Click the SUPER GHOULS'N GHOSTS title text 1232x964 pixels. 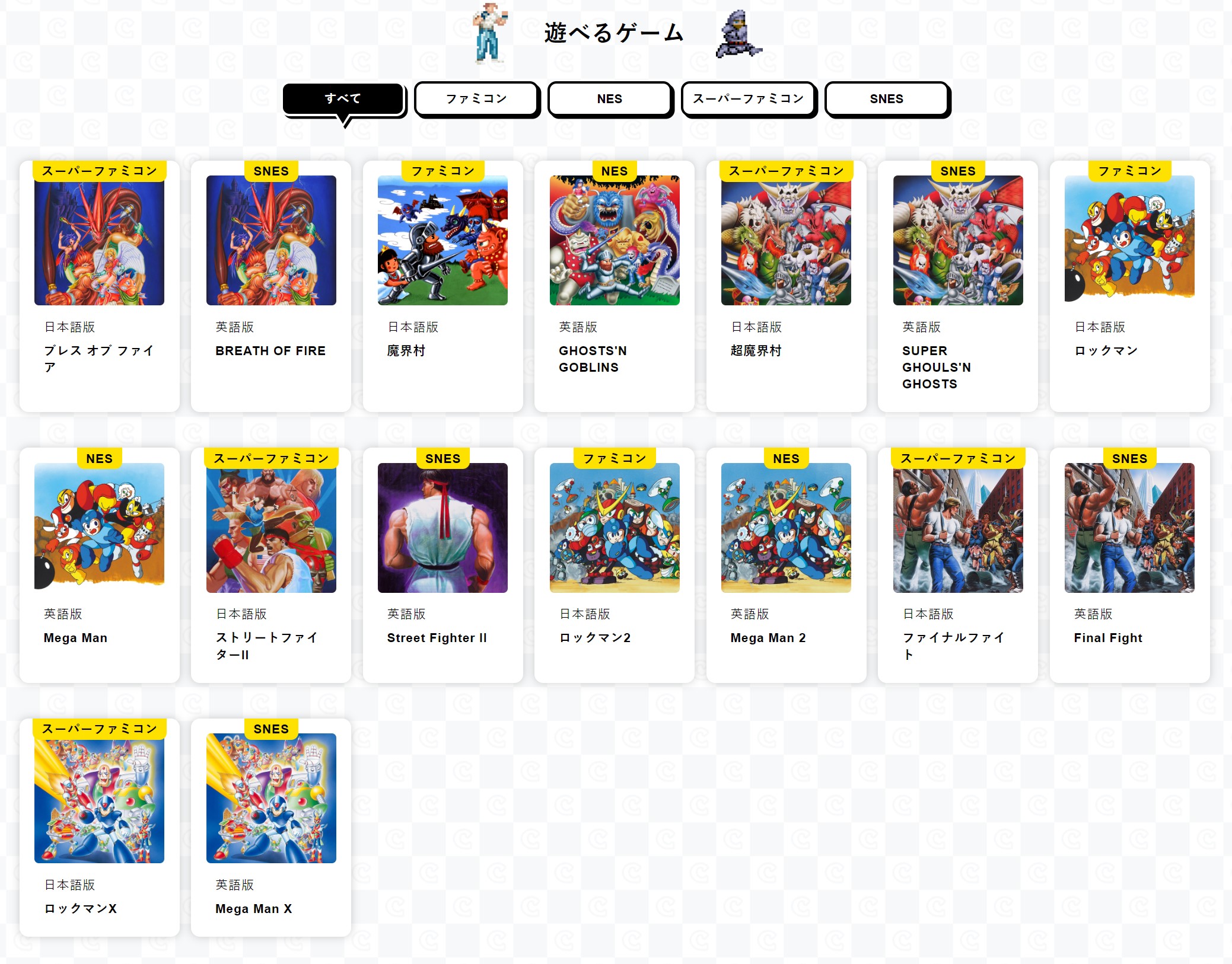coord(937,368)
